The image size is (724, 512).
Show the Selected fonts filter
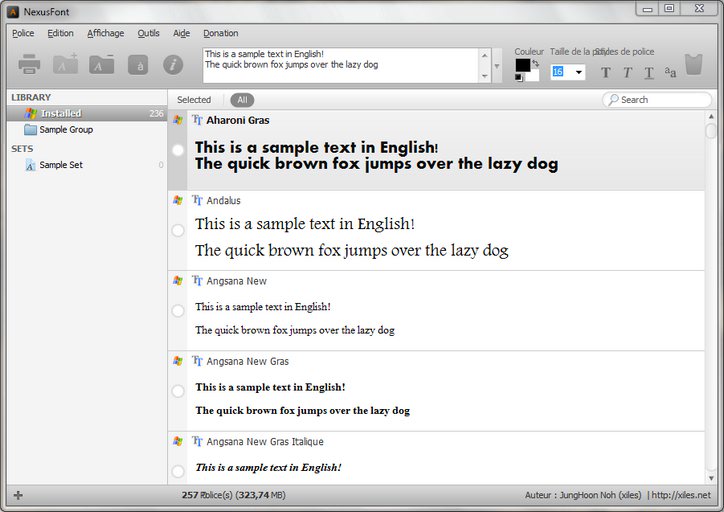click(x=194, y=100)
